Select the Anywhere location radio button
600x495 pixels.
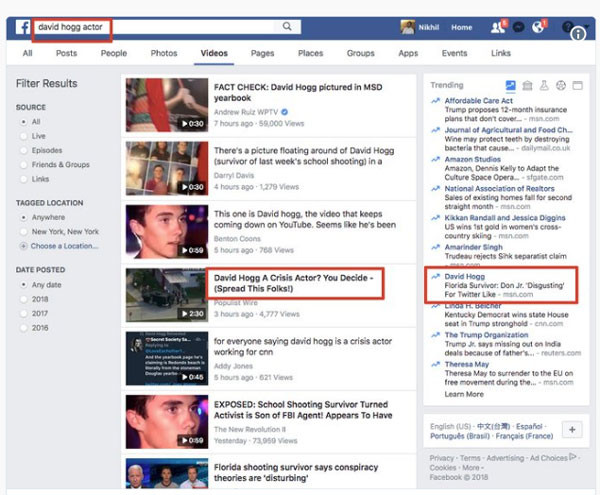(x=24, y=217)
